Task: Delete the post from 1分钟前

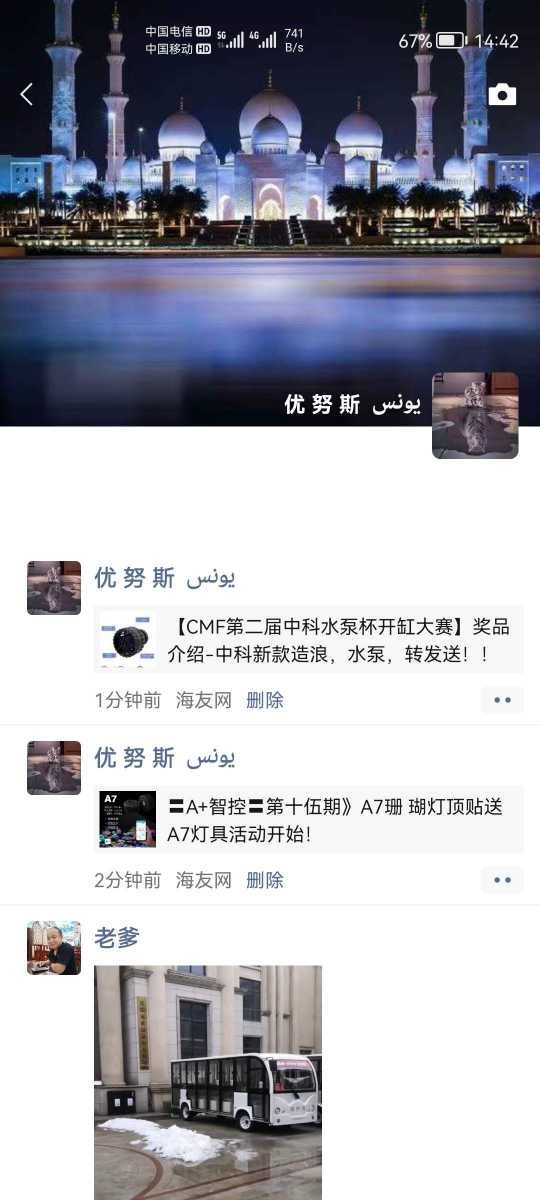Action: (x=265, y=700)
